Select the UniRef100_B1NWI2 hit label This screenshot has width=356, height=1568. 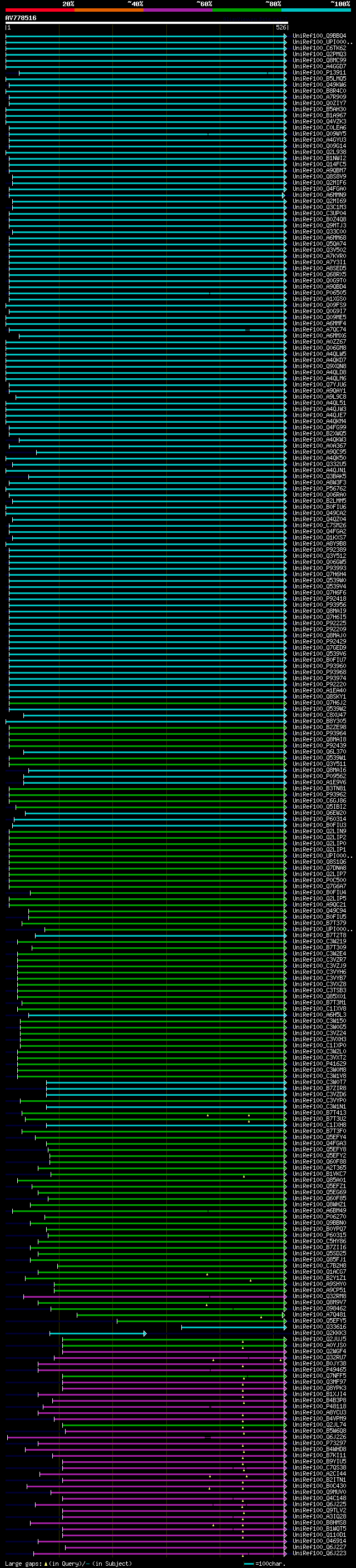coord(319,159)
